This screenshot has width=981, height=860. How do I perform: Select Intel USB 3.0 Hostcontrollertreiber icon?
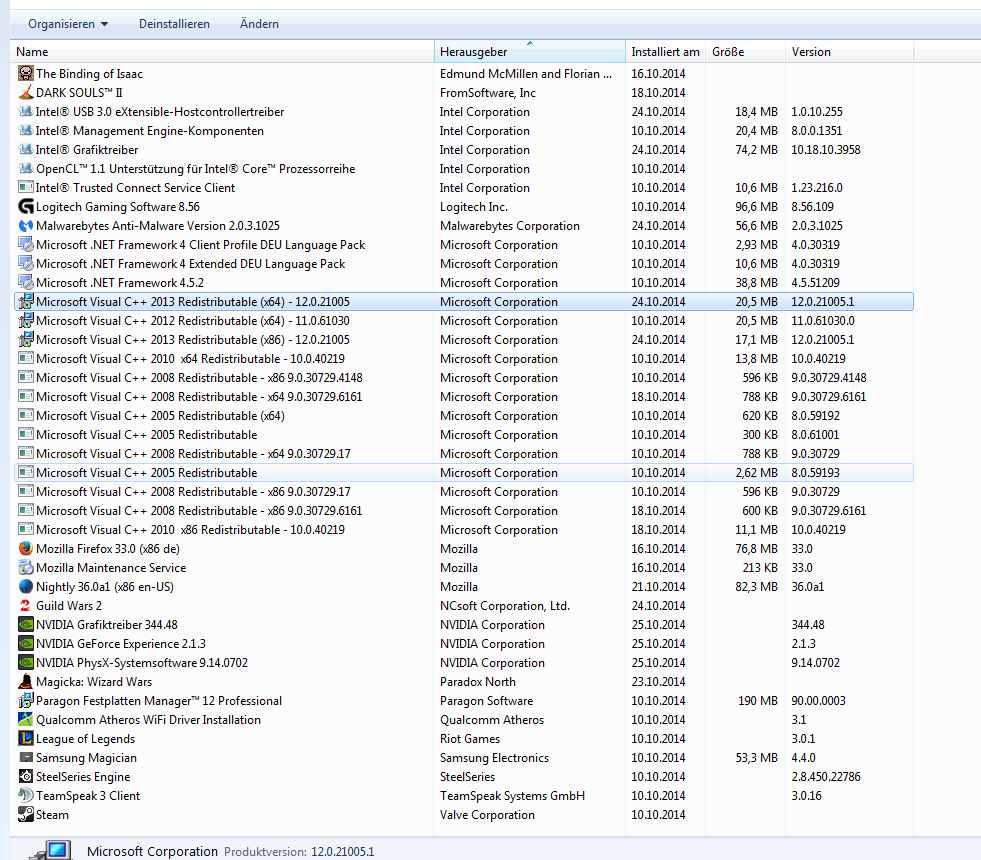26,112
